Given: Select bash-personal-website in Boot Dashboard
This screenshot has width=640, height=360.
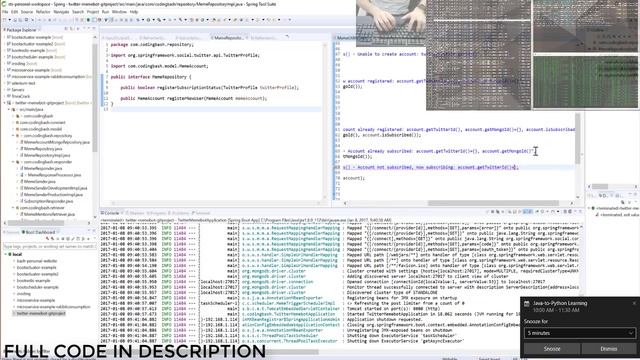Looking at the screenshot, I should [37, 261].
